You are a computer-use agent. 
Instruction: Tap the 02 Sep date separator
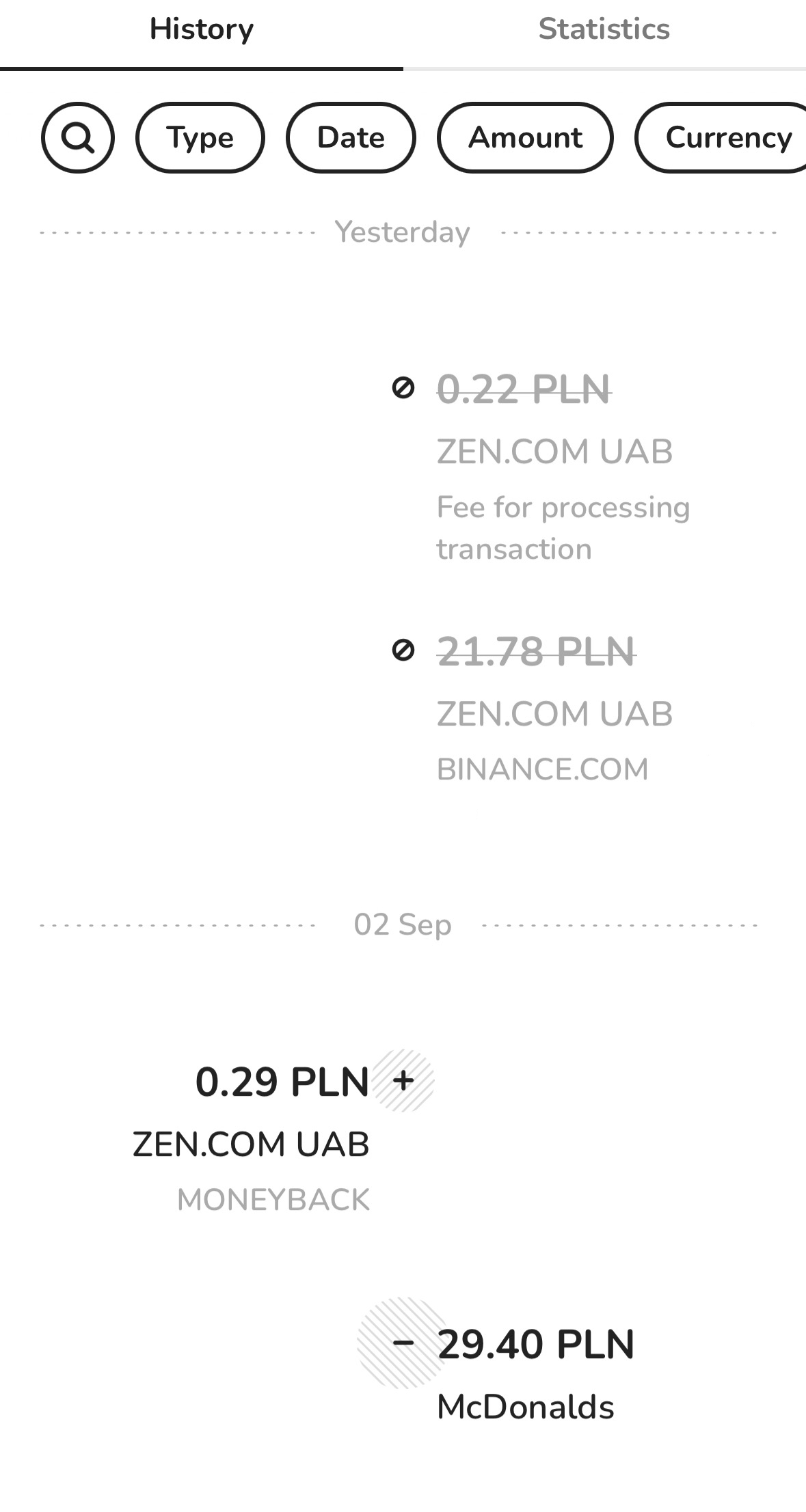tap(403, 924)
